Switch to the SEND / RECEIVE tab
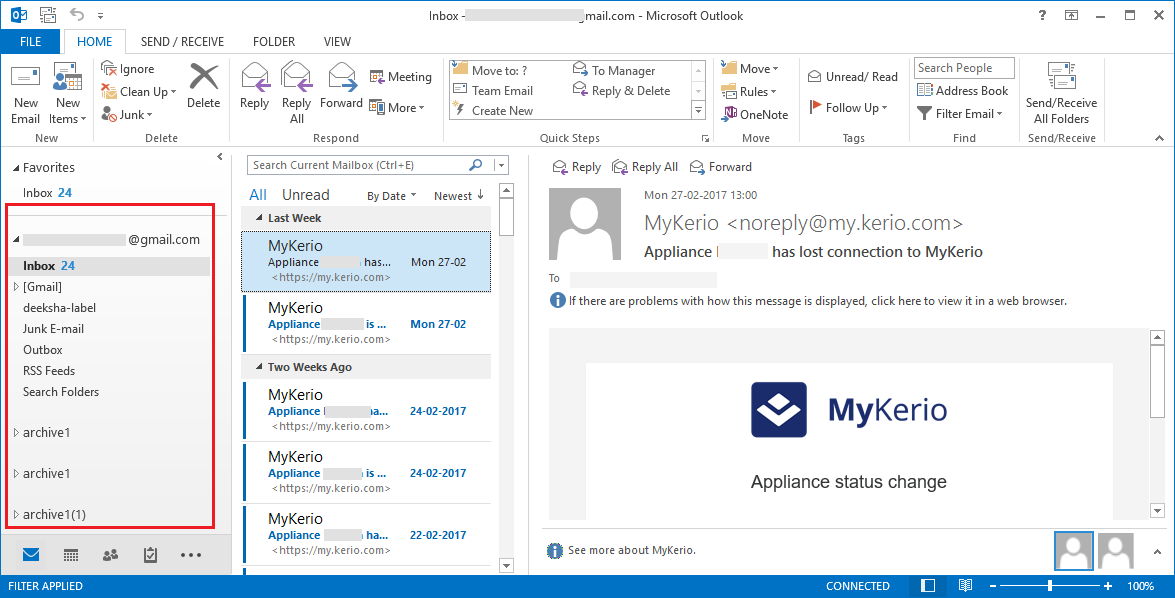 point(182,42)
